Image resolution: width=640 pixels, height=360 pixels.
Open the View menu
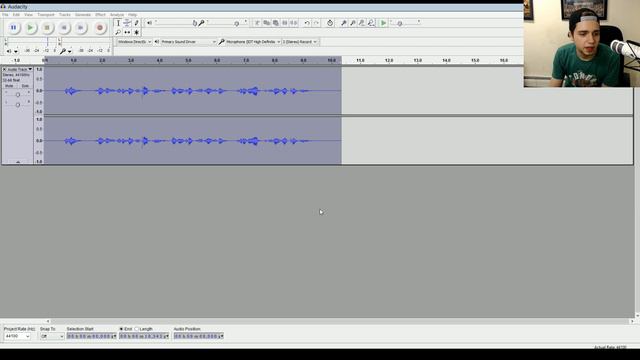29,15
